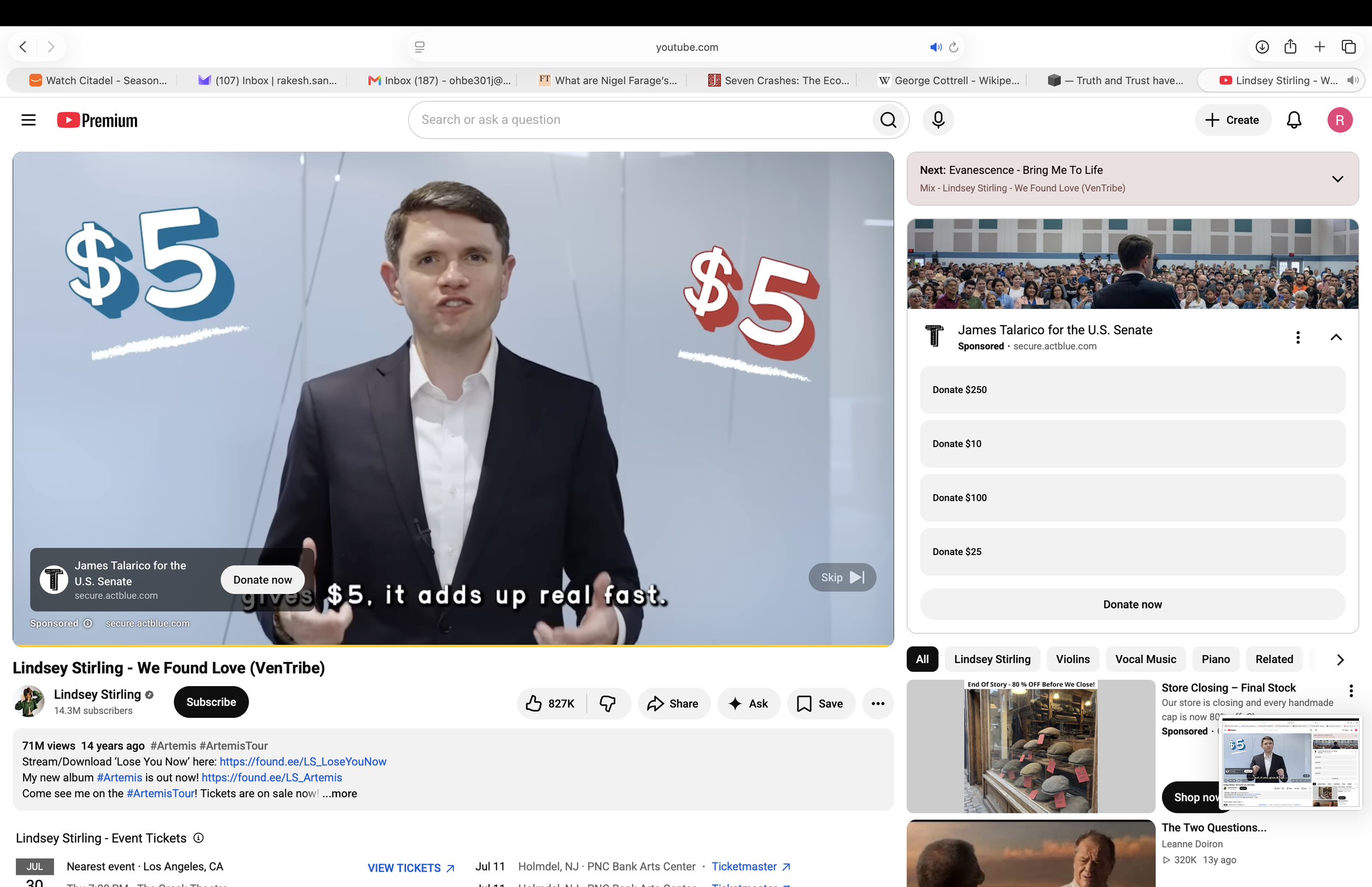The image size is (1372, 887).
Task: Open the browser downloads icon
Action: [1262, 47]
